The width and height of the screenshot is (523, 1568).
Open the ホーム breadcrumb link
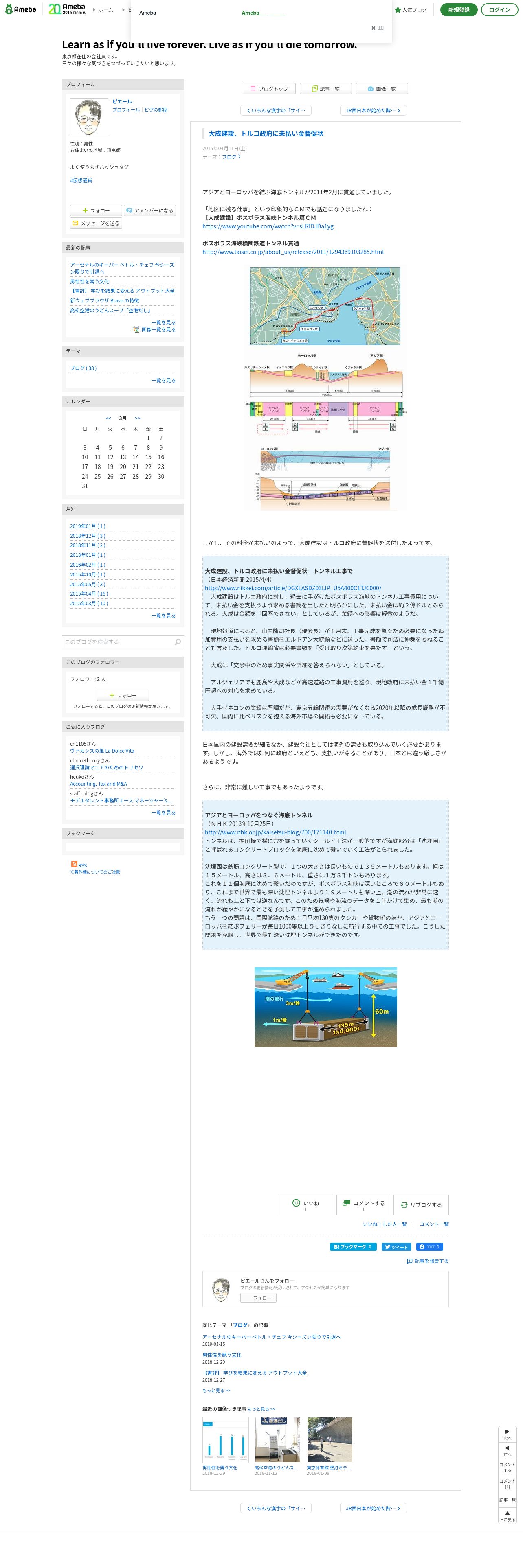coord(106,10)
